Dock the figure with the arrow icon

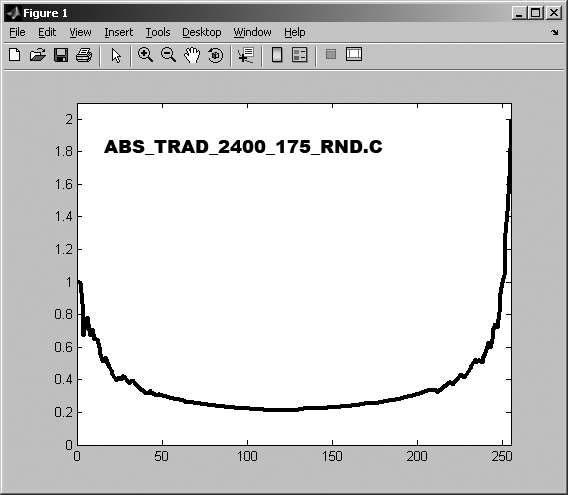[x=555, y=33]
